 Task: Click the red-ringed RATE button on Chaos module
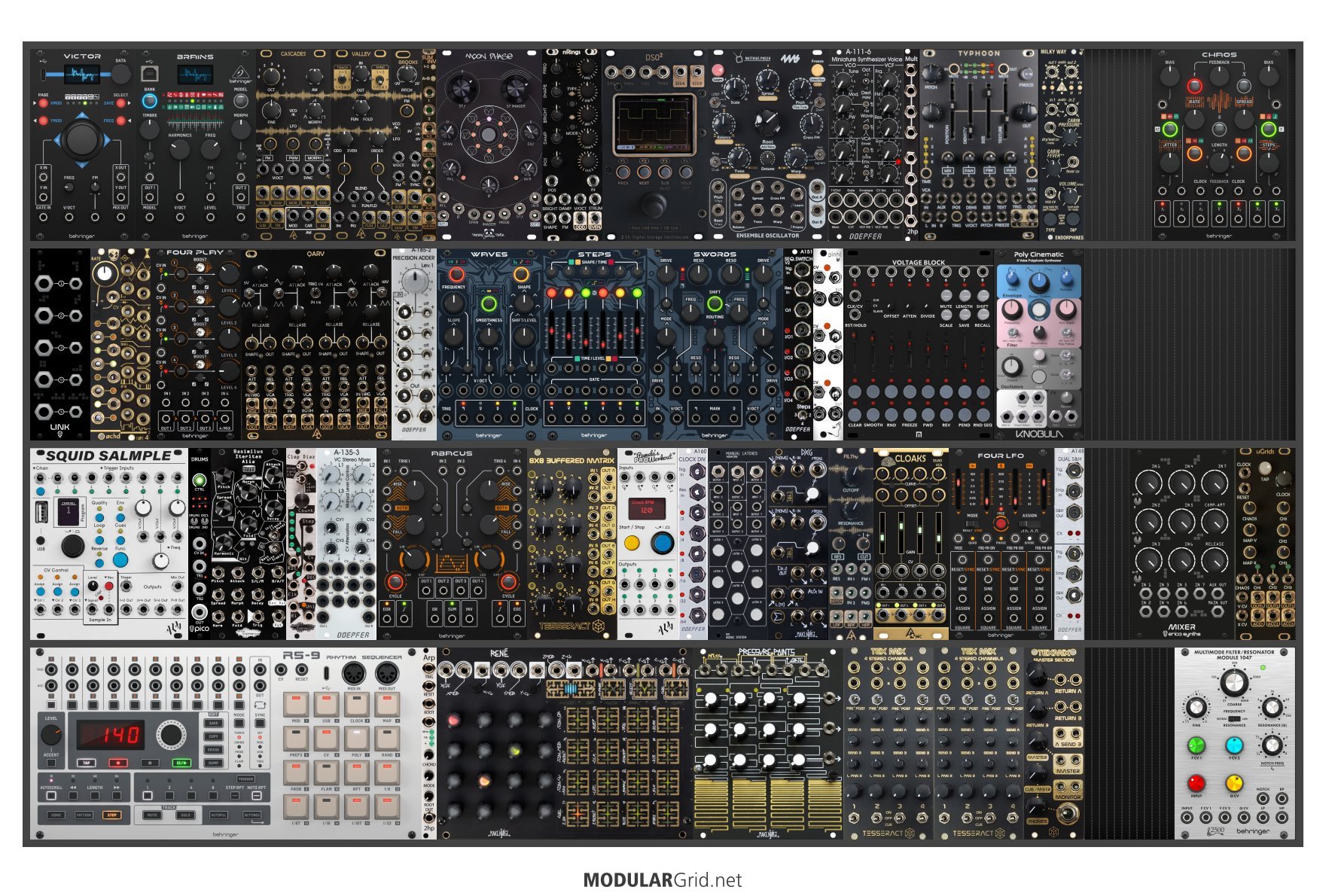[x=1194, y=86]
